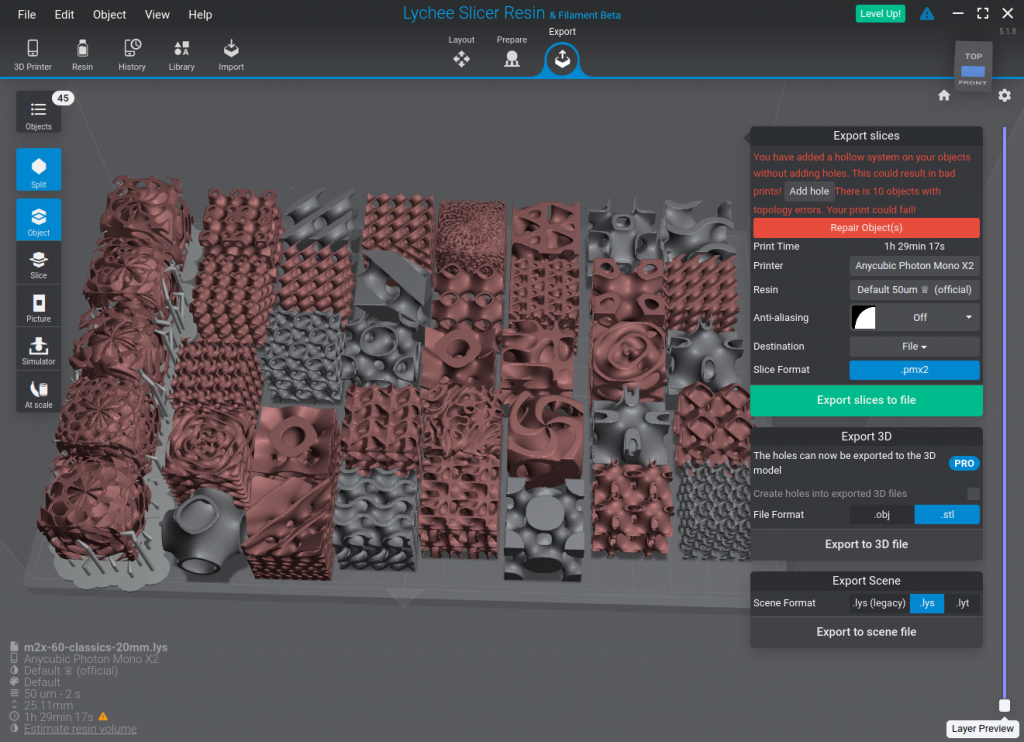Select the Object view mode
1024x742 pixels.
click(x=39, y=219)
